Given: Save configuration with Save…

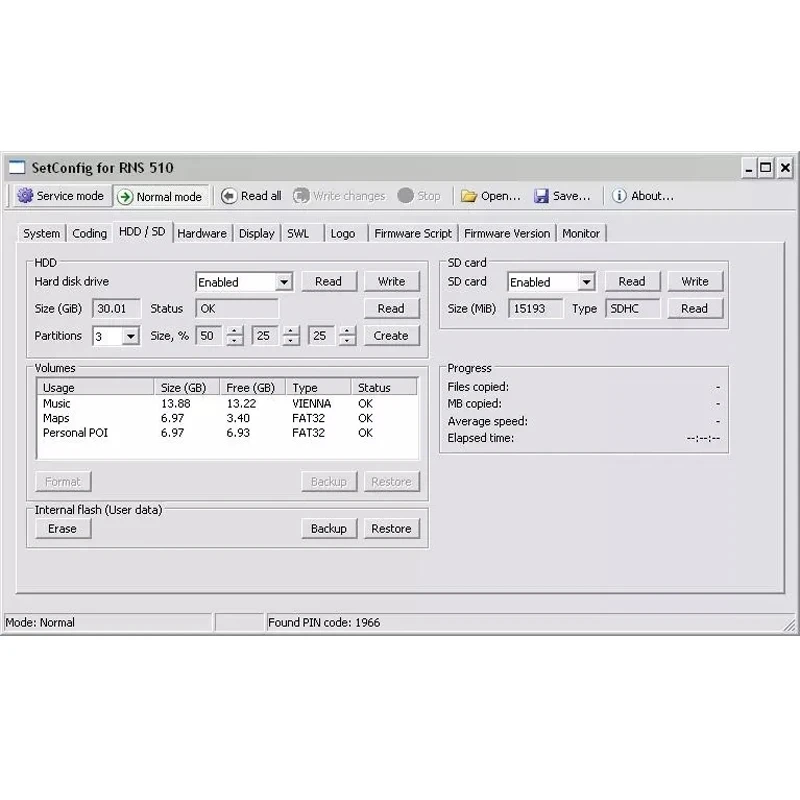Looking at the screenshot, I should [x=562, y=196].
